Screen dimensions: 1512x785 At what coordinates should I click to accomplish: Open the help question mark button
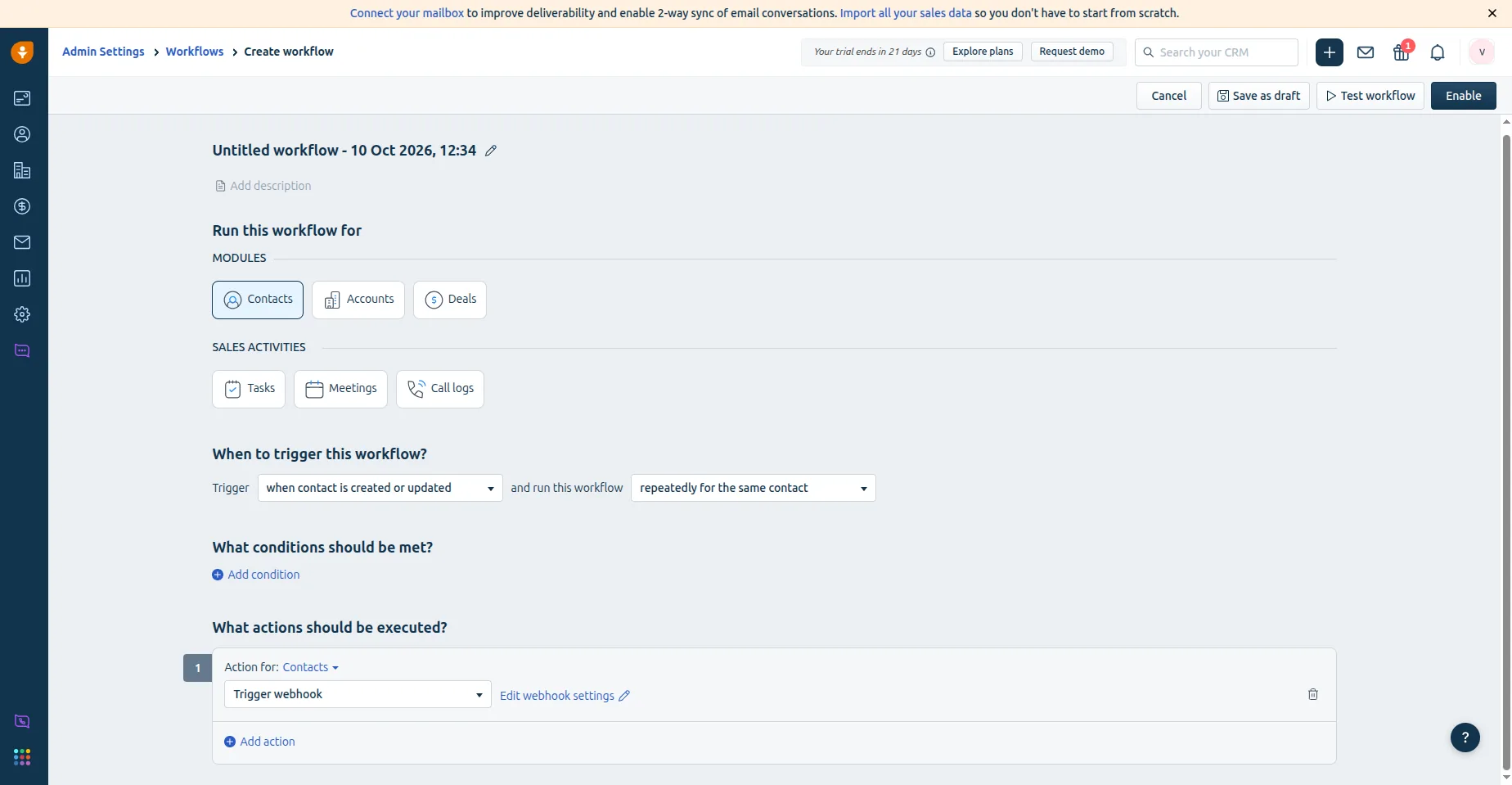[x=1465, y=738]
